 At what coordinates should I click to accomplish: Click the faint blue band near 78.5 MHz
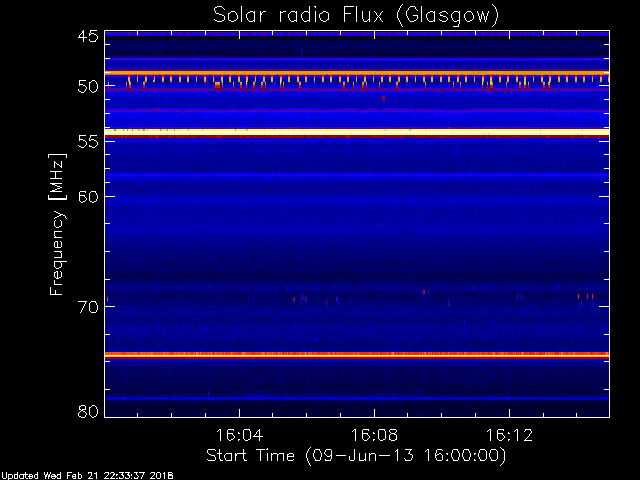point(357,398)
